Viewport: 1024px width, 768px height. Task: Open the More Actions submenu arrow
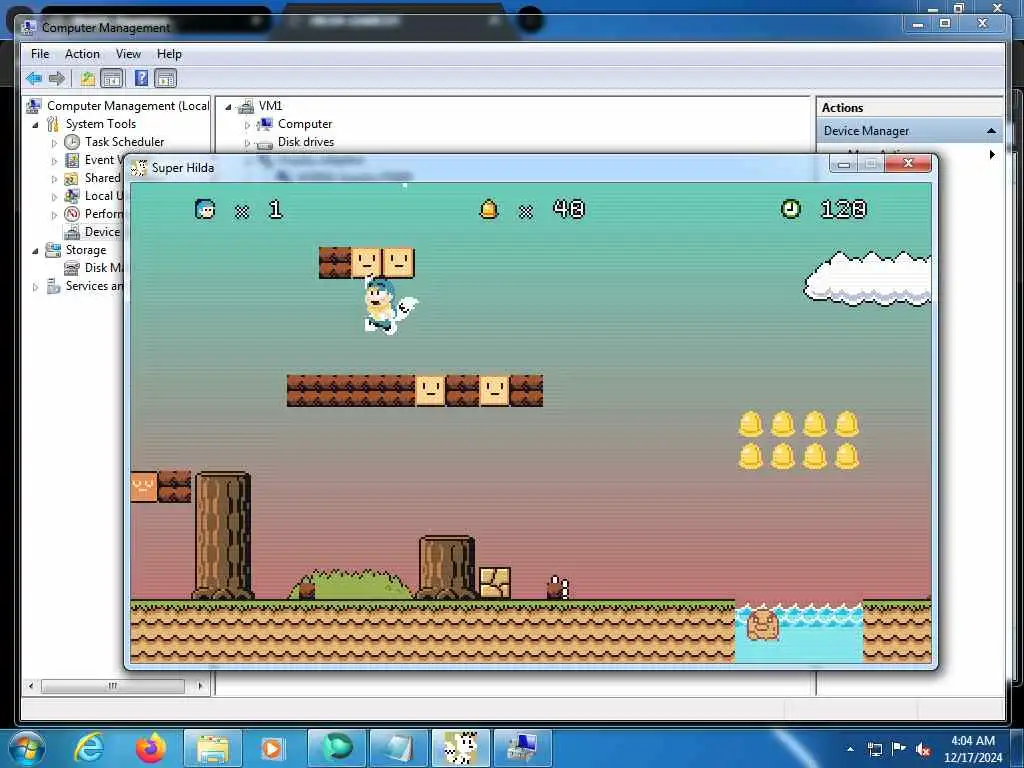pos(992,155)
